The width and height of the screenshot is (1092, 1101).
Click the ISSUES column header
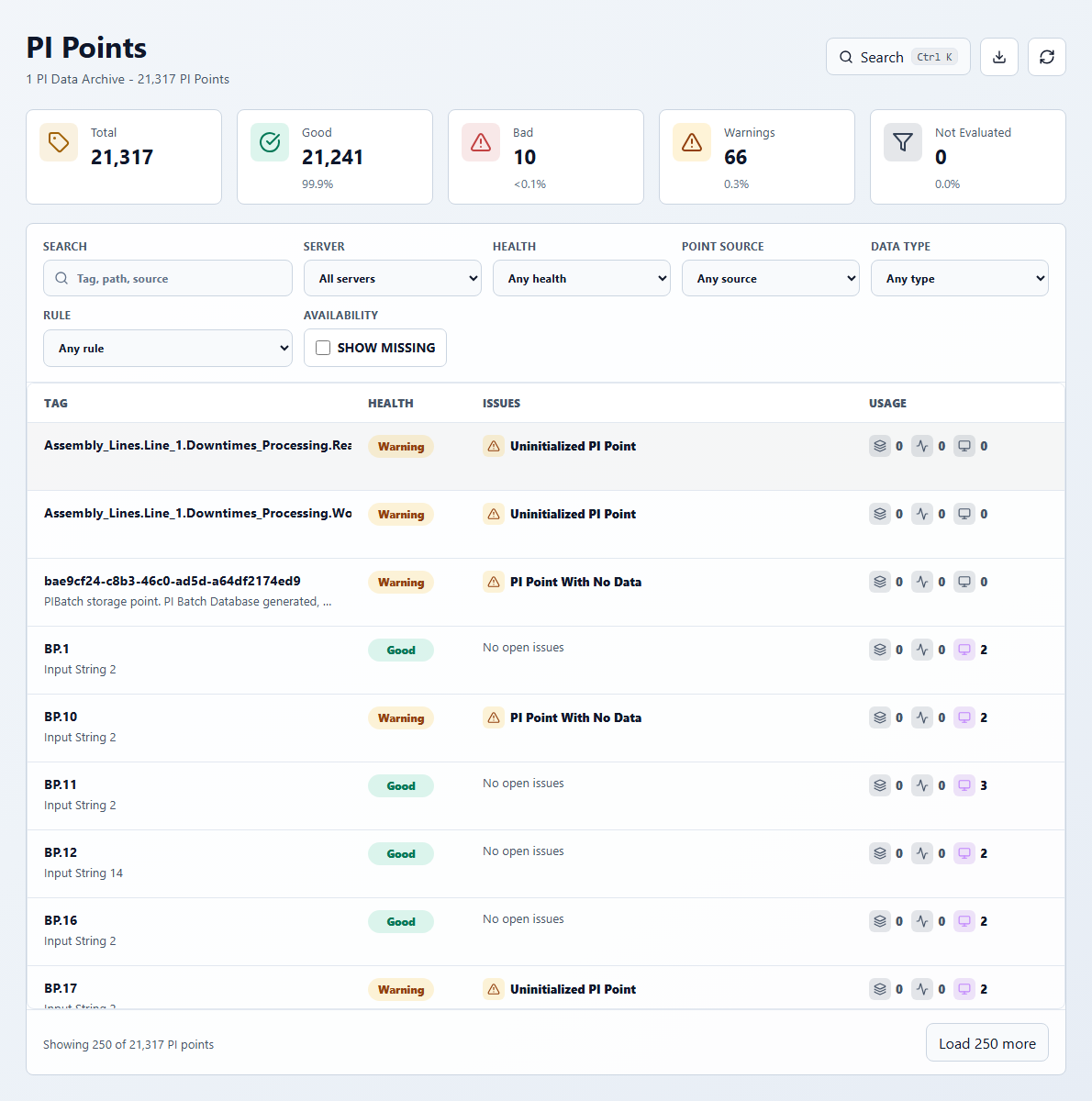point(502,403)
